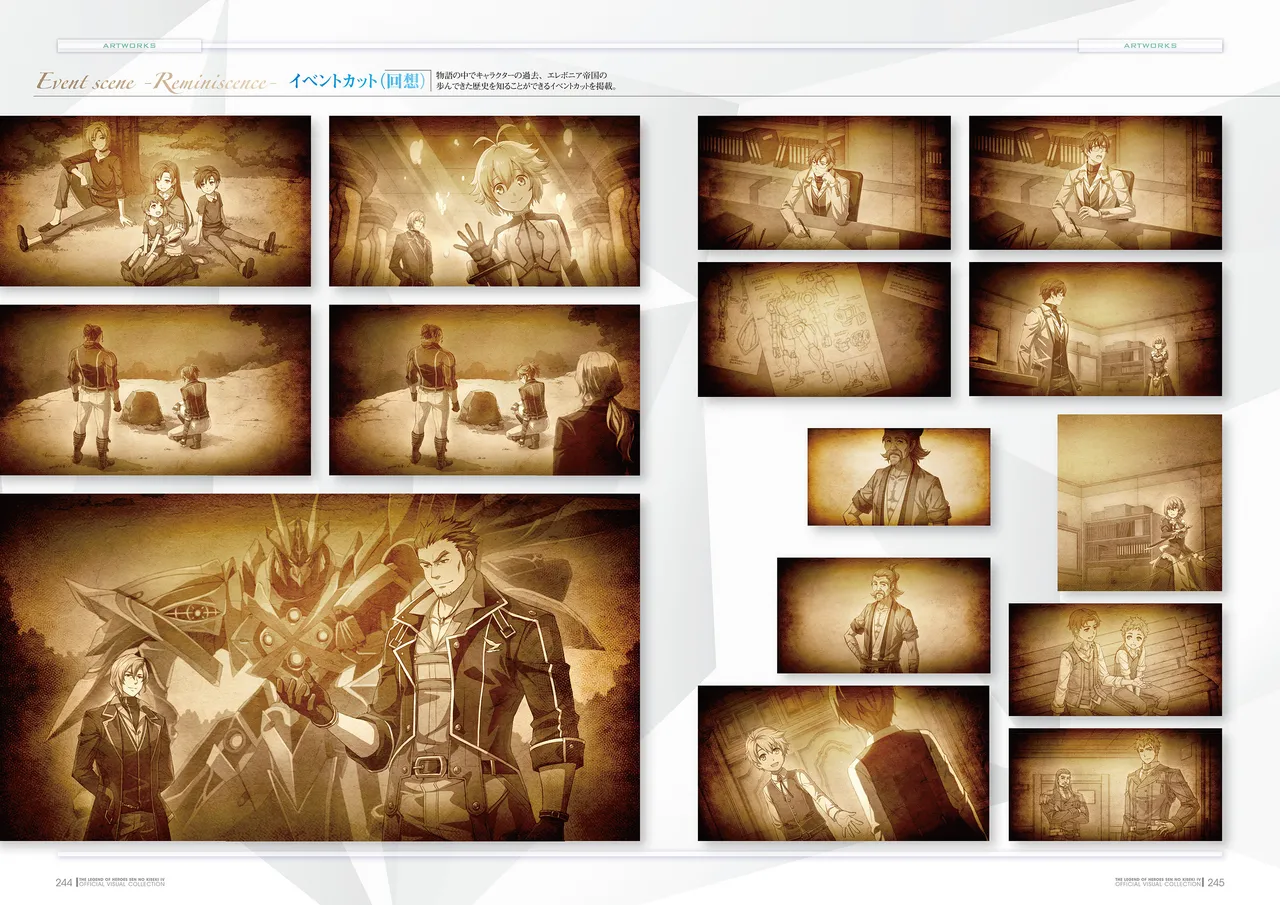Click the ARTWORKS tab on the left page
This screenshot has width=1280, height=905.
point(129,46)
